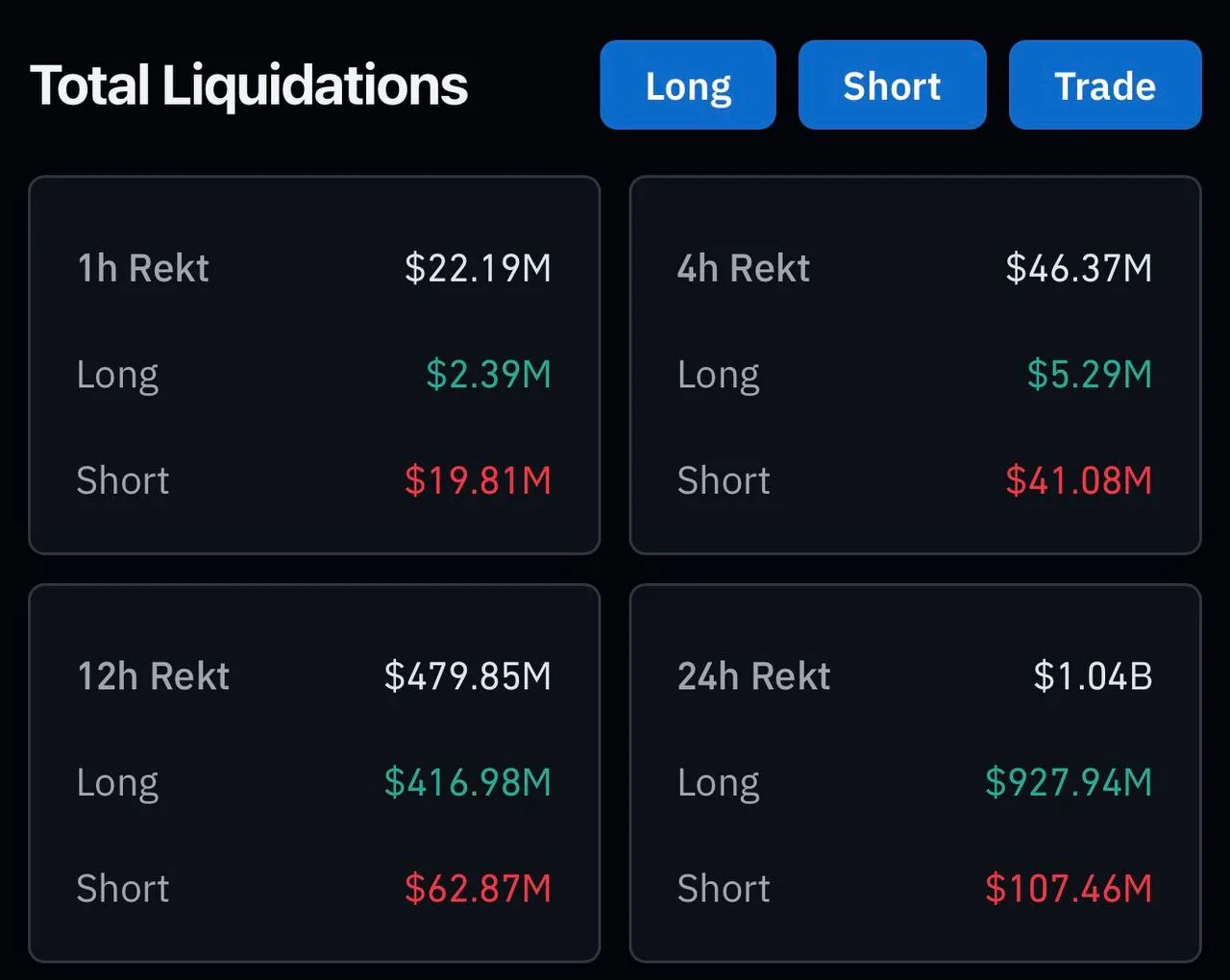Select 4h Long amount $5.29M
This screenshot has width=1230, height=980.
(1089, 374)
